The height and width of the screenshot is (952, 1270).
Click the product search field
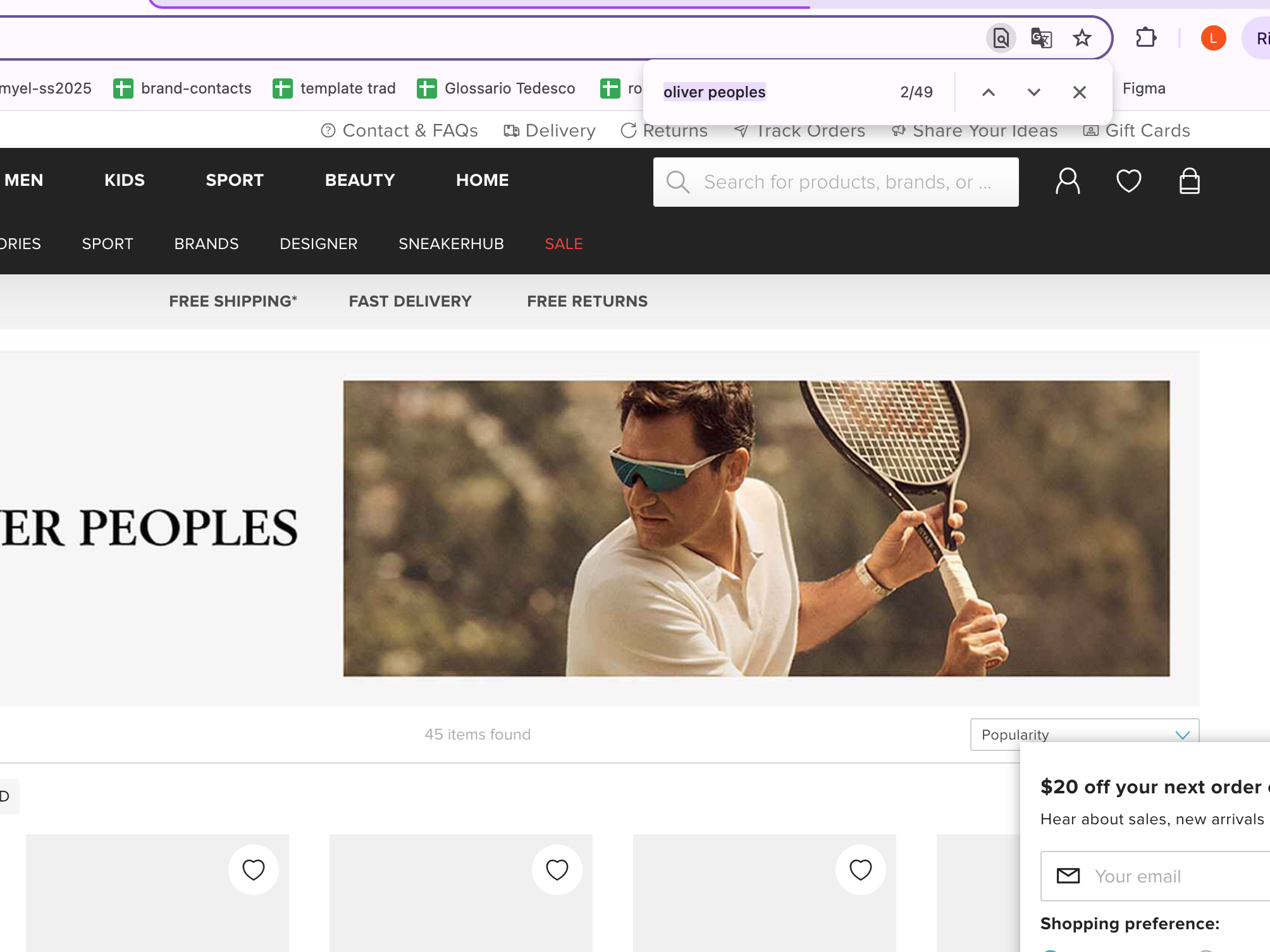point(835,182)
